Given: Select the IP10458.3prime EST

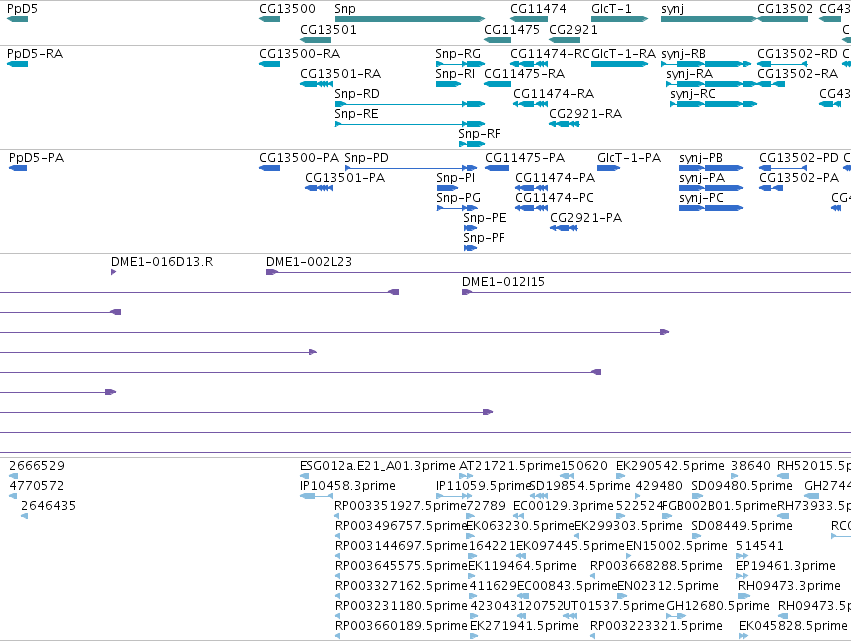Looking at the screenshot, I should tap(316, 496).
